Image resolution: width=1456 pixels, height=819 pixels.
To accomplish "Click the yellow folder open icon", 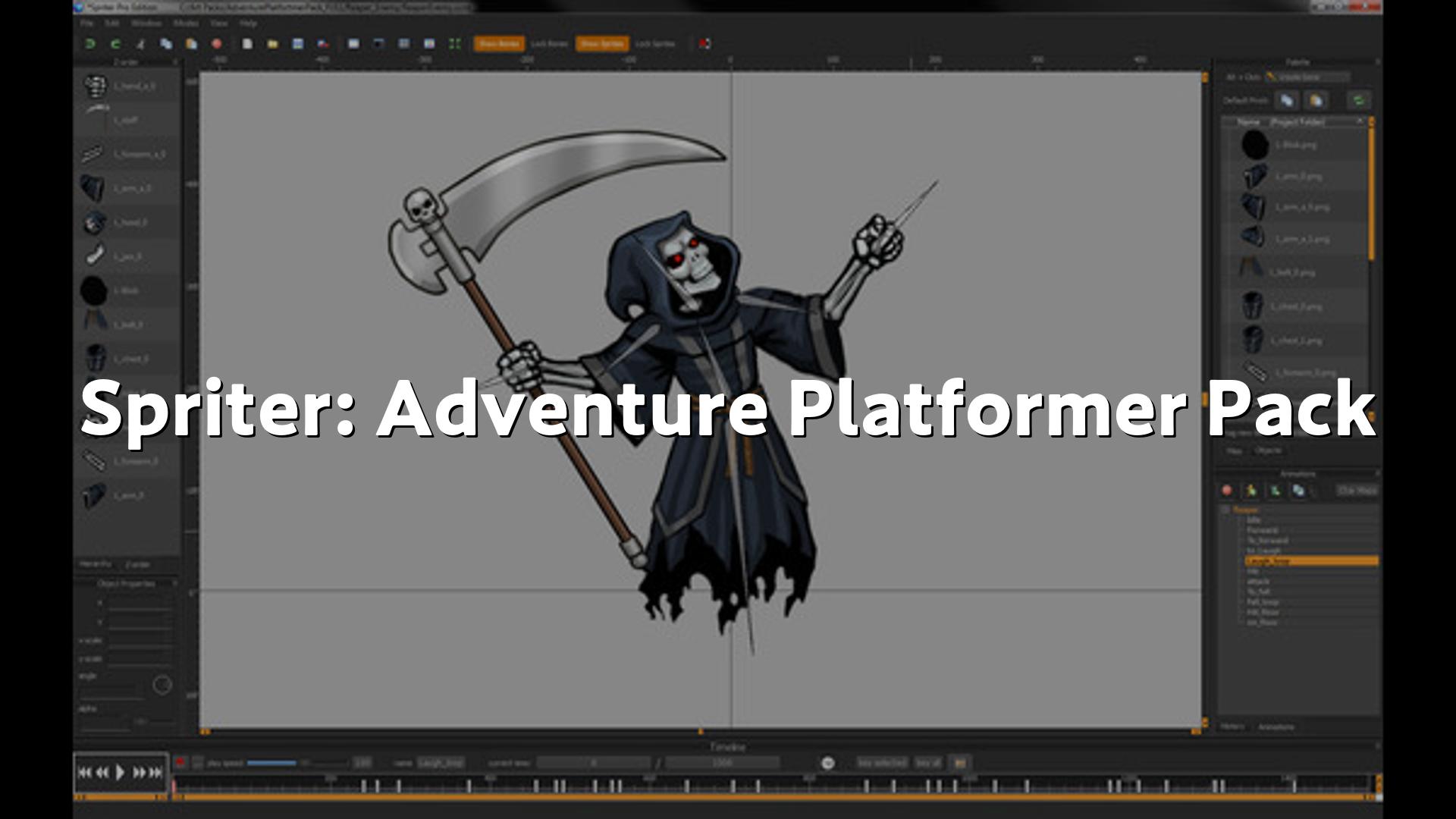I will pyautogui.click(x=272, y=44).
